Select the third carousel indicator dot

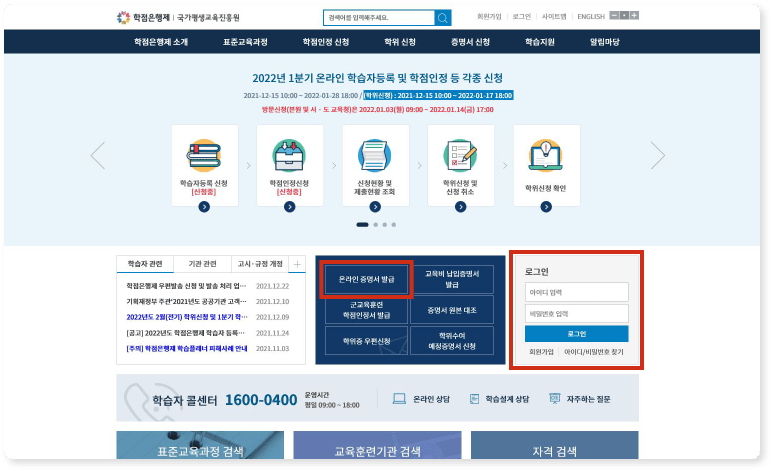tap(385, 224)
